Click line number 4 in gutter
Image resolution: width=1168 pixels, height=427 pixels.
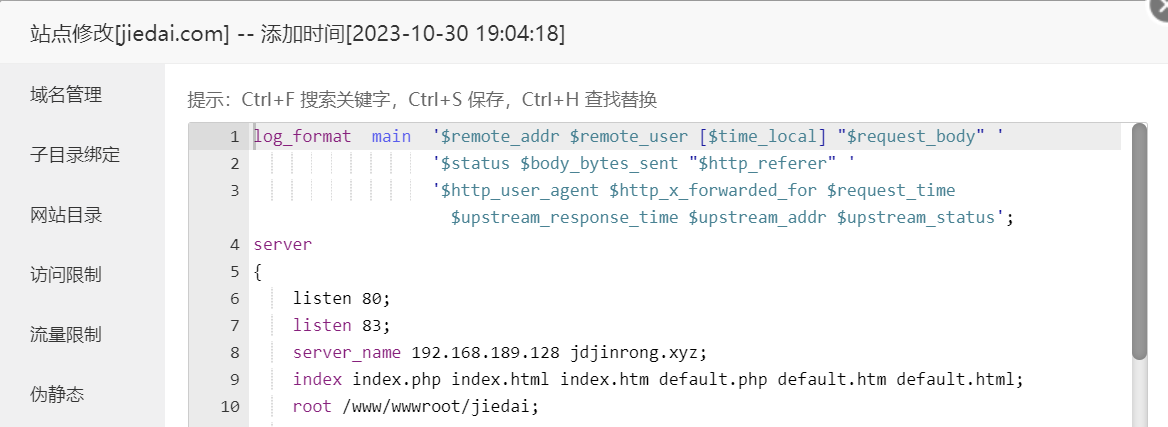[x=235, y=244]
